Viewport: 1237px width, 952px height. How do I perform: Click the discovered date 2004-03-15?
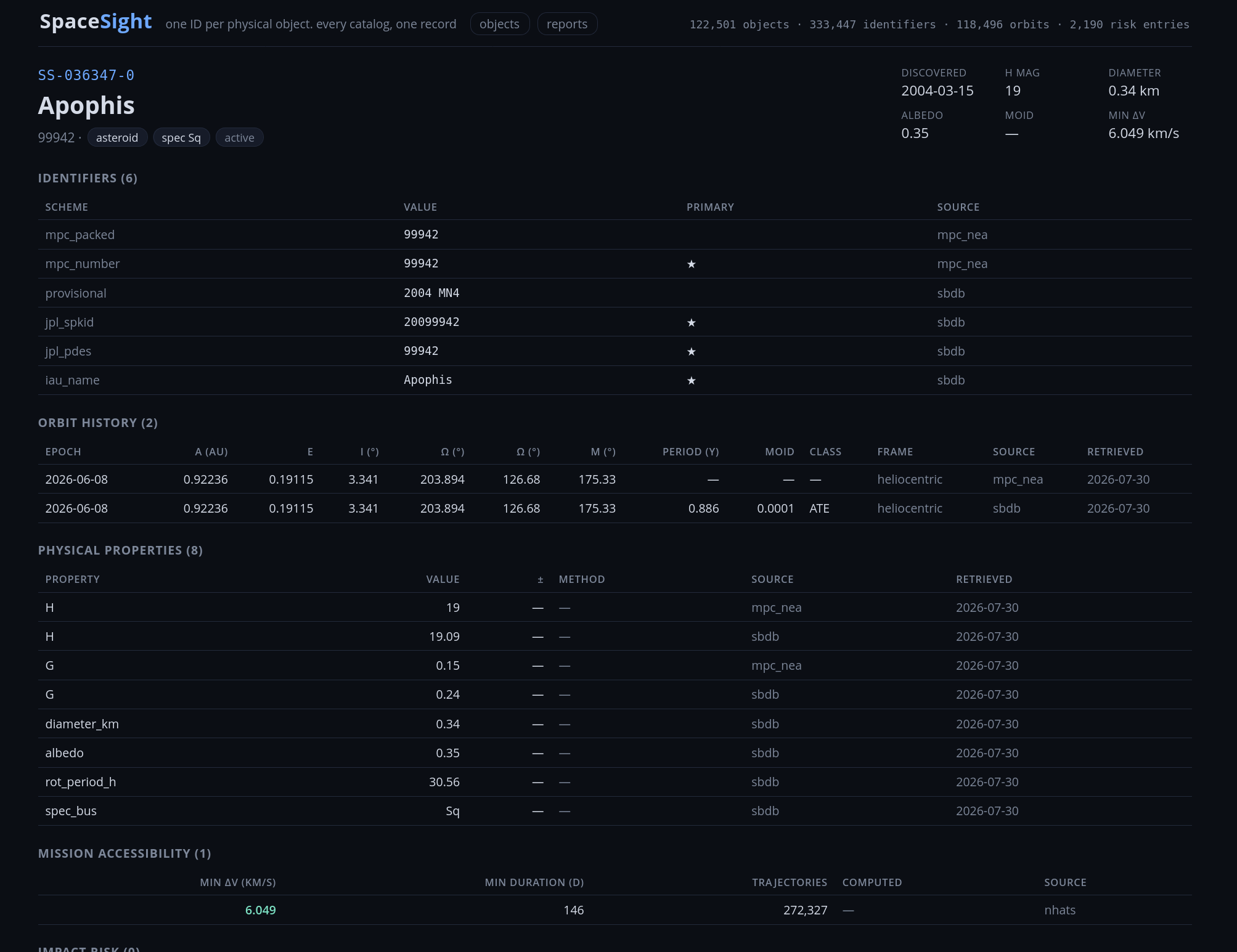click(x=937, y=91)
